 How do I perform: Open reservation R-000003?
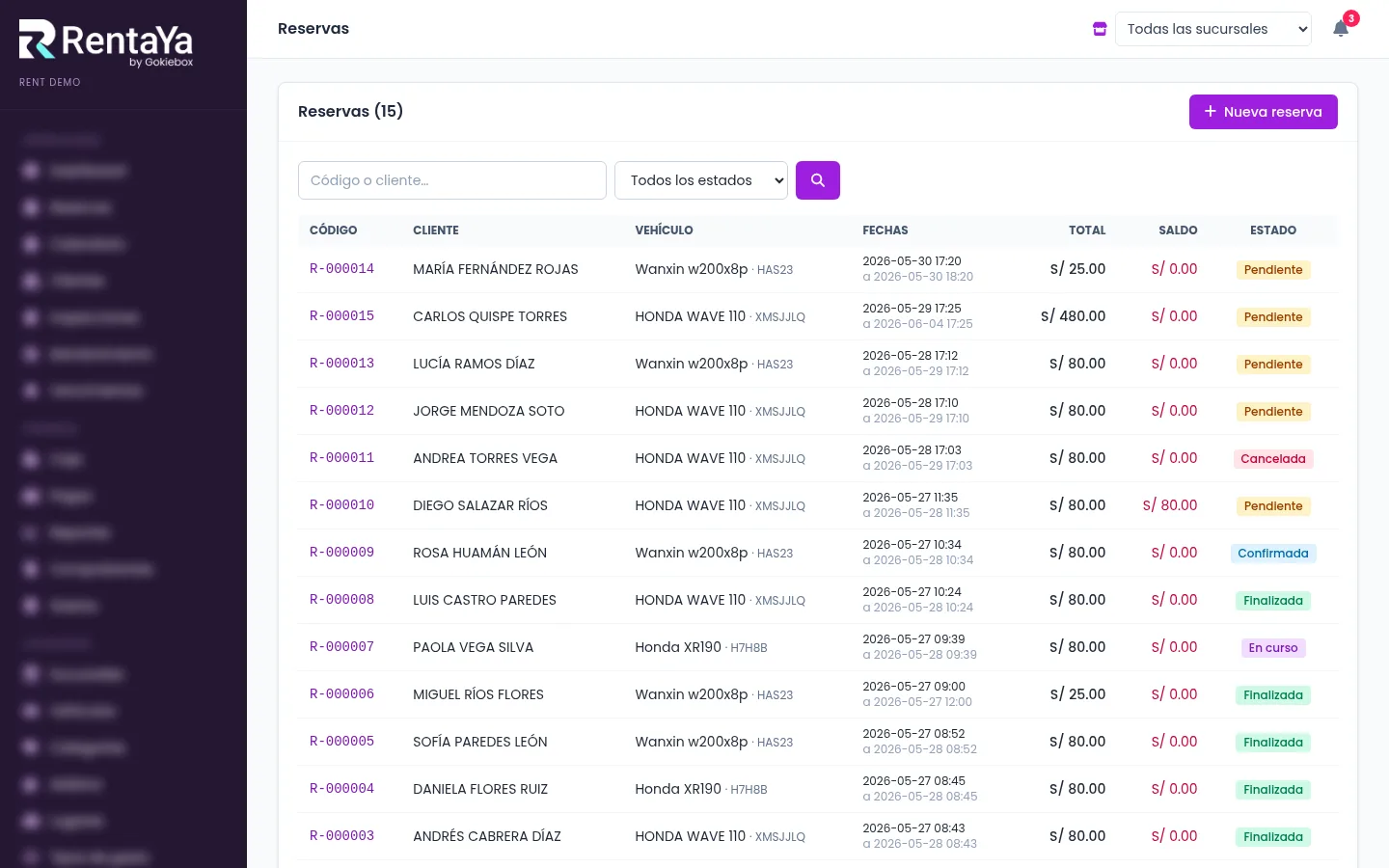point(341,836)
